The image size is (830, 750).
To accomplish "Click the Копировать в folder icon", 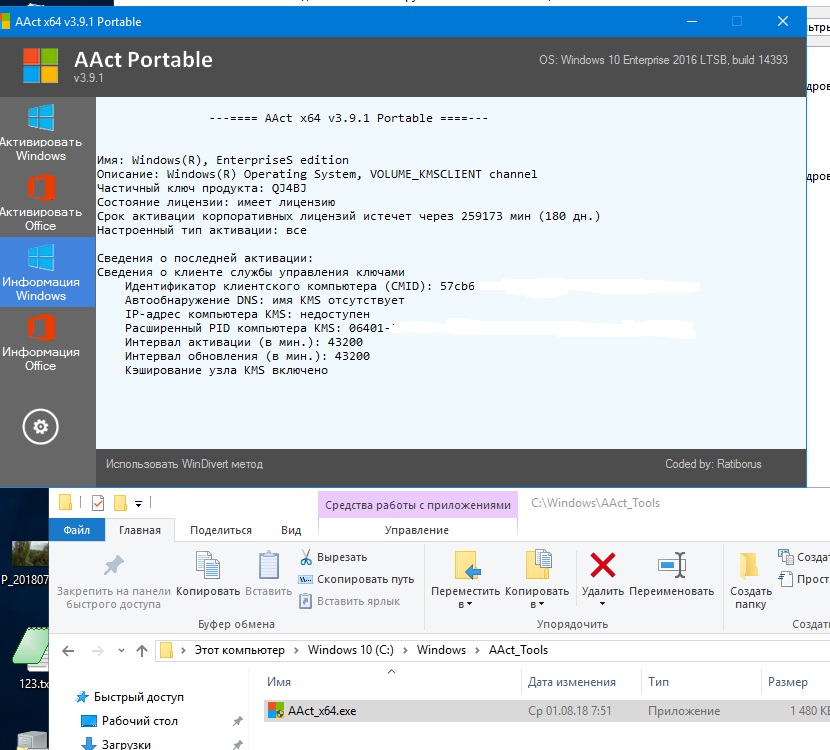I will [x=538, y=565].
